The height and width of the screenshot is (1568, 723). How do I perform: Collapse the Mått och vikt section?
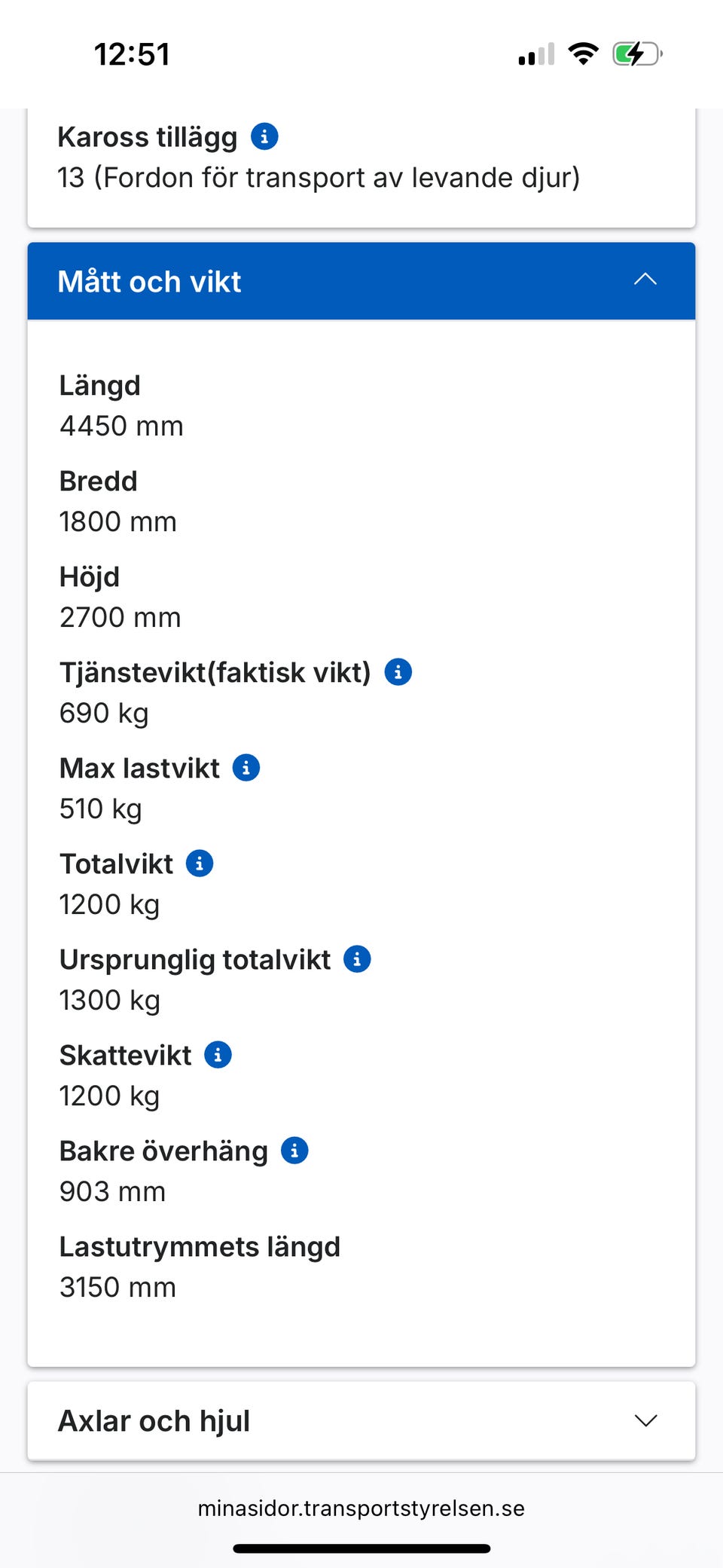pyautogui.click(x=645, y=280)
